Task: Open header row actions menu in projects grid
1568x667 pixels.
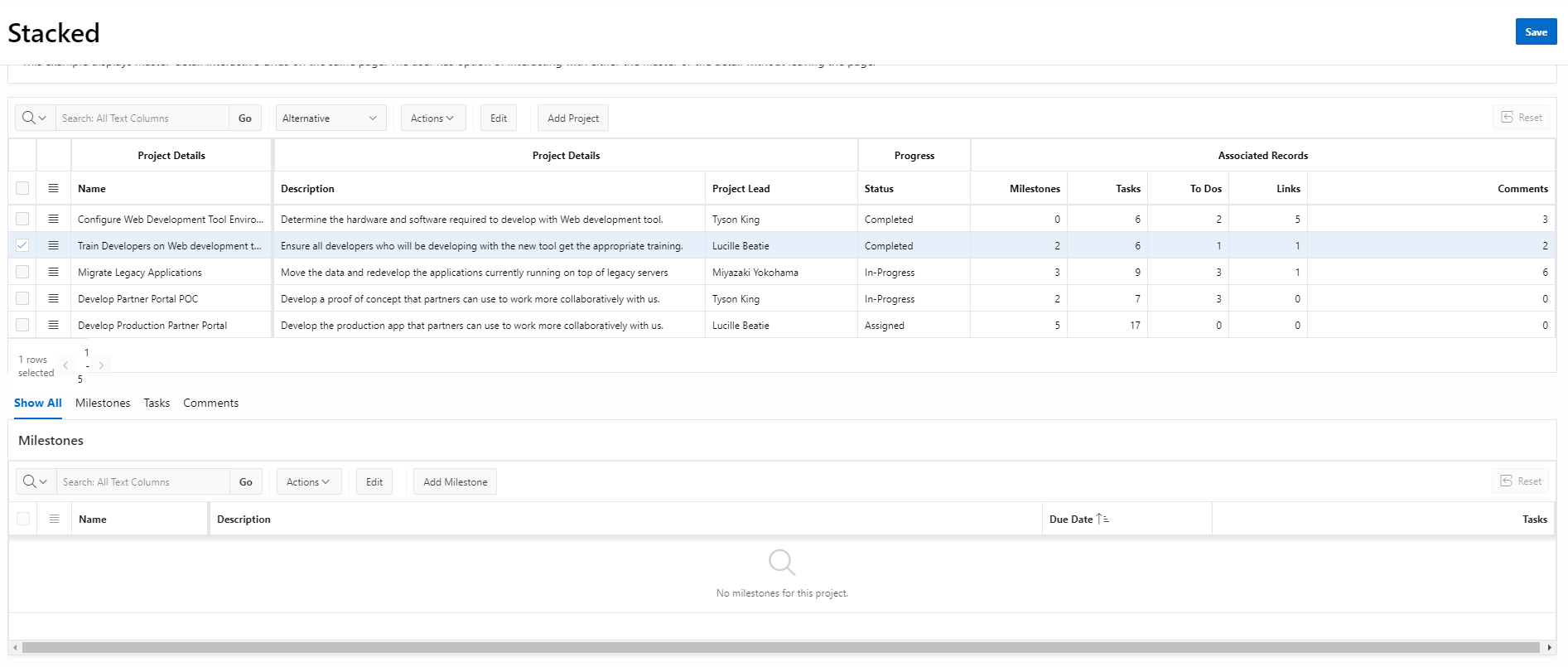Action: pos(54,188)
